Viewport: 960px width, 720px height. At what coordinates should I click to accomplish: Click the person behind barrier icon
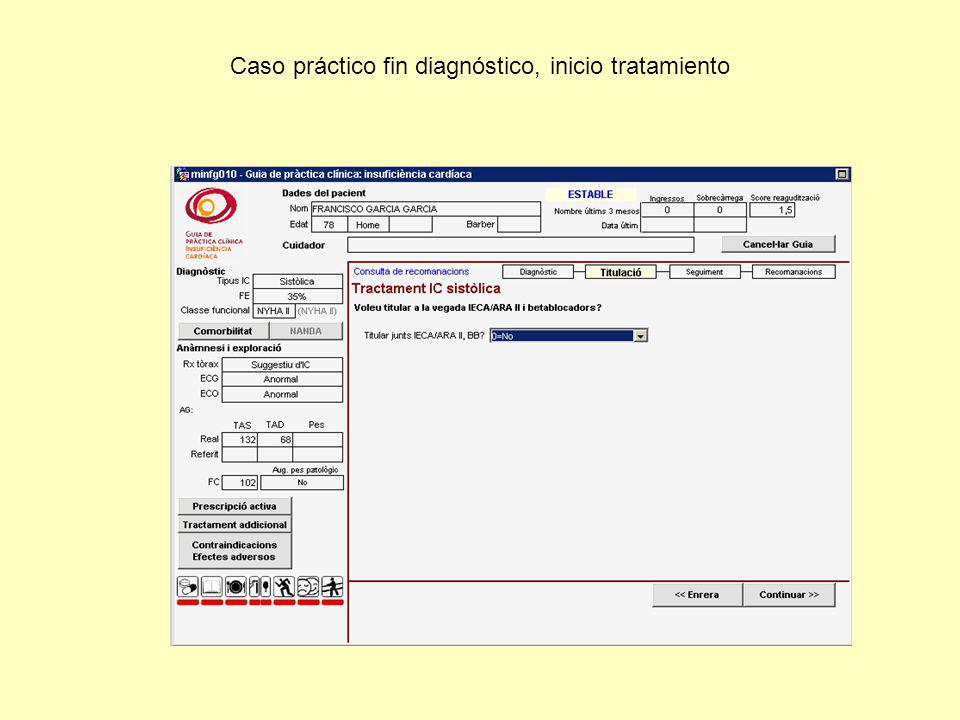[x=332, y=587]
